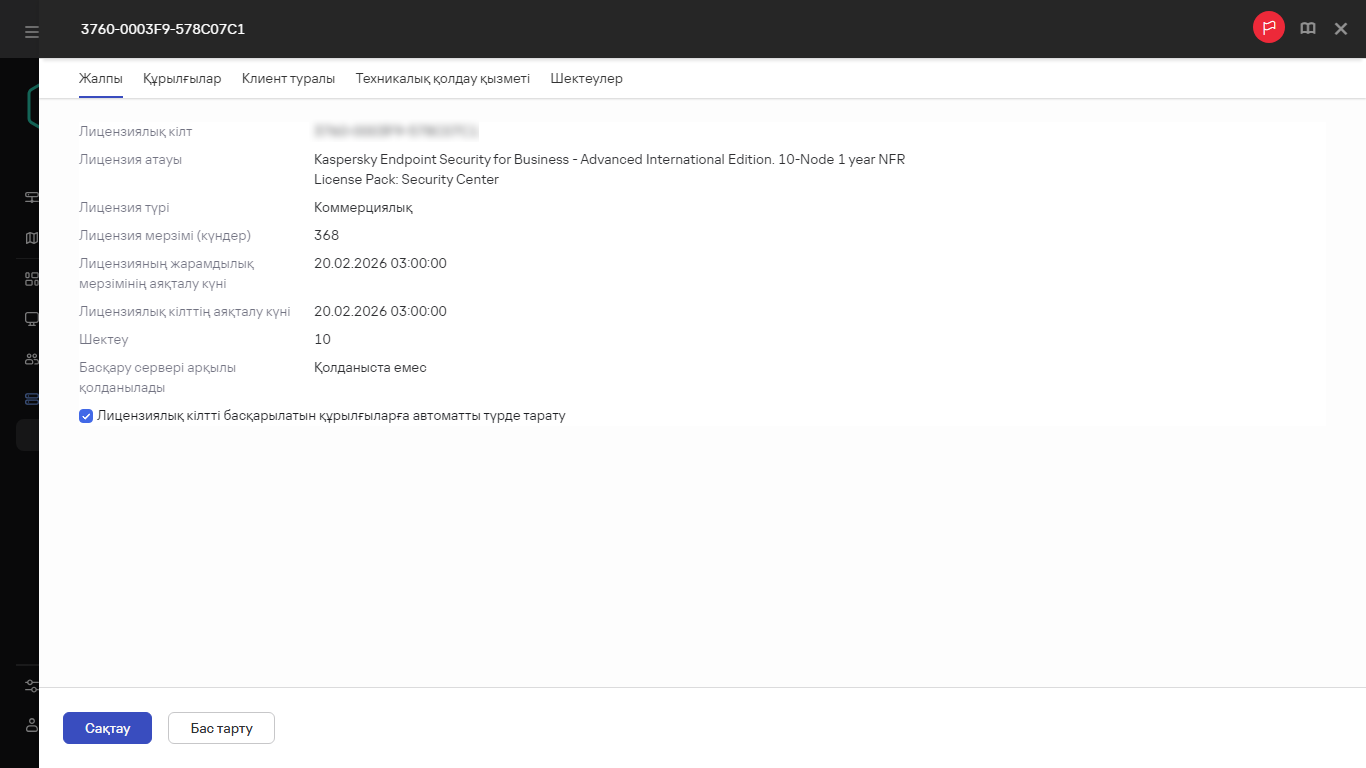Viewport: 1366px width, 768px height.
Task: Click the Бас тарту button
Action: pos(221,728)
